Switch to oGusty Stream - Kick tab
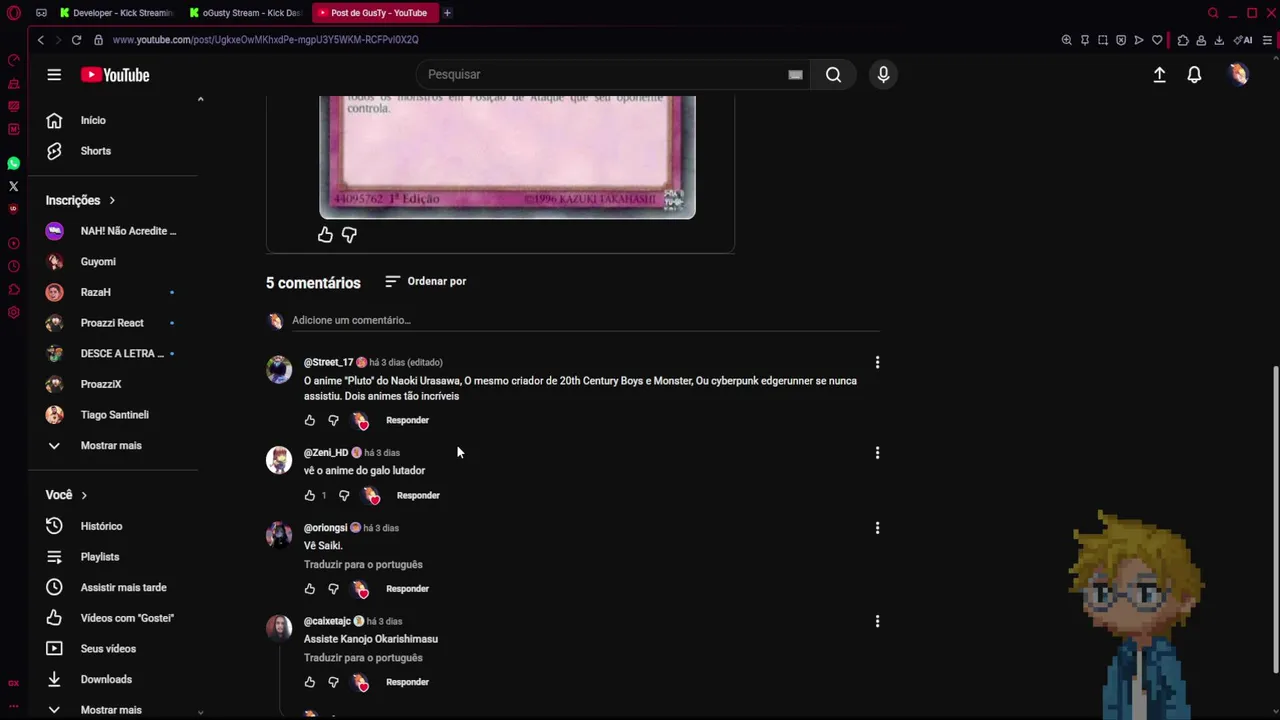The image size is (1280, 720). (244, 13)
